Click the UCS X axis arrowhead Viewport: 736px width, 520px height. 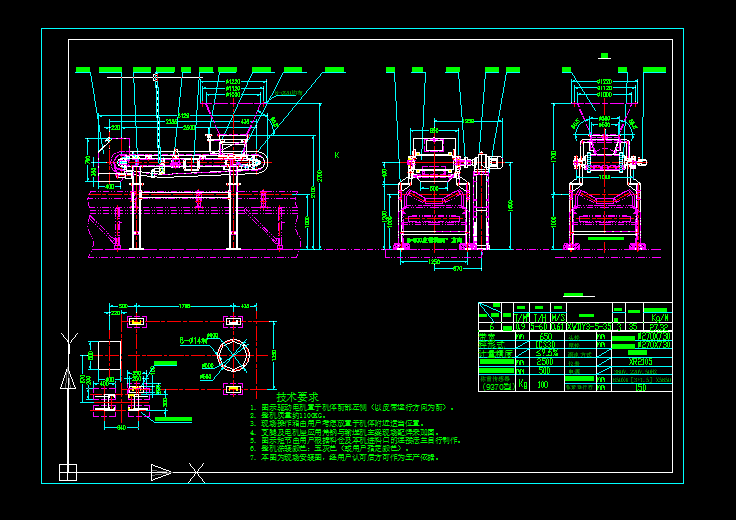tap(161, 472)
